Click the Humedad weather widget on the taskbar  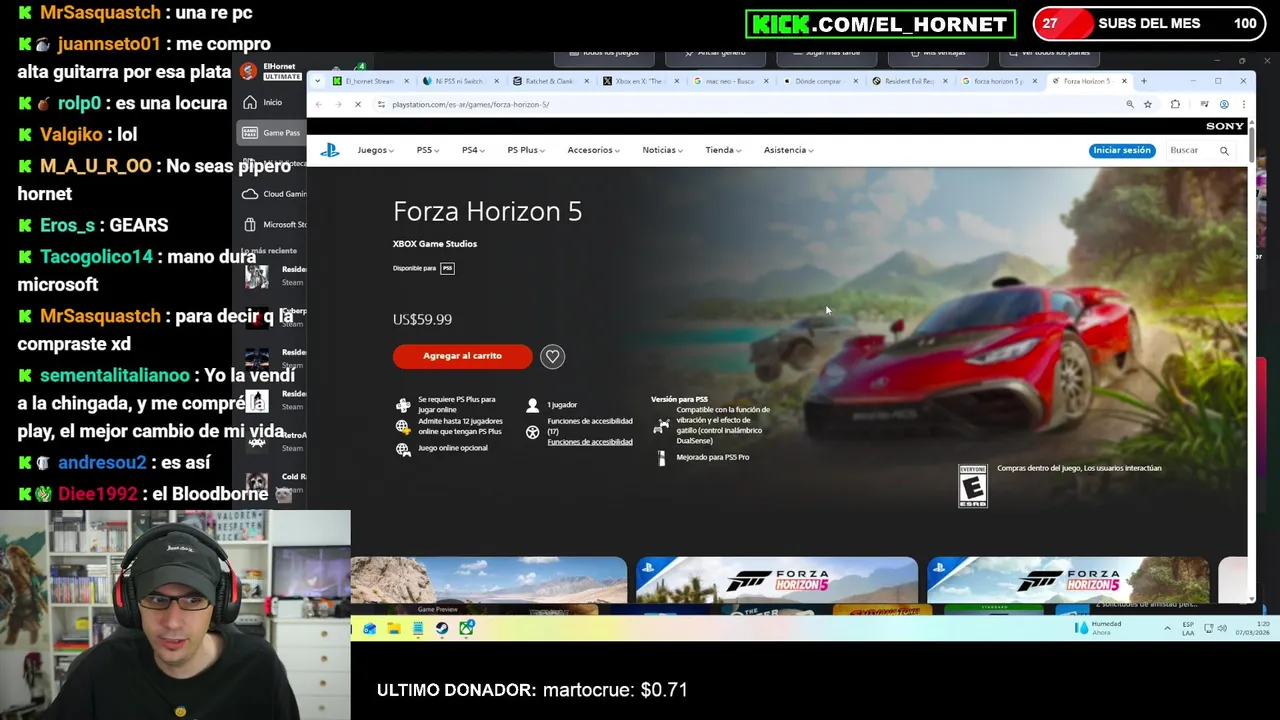[1099, 628]
